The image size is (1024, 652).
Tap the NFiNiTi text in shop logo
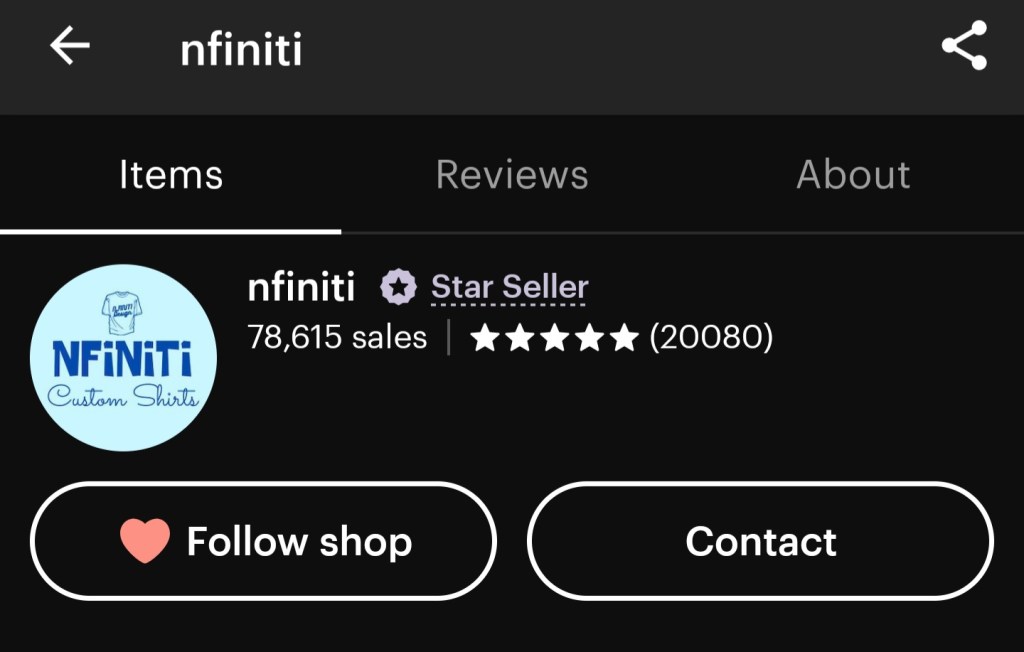[121, 359]
